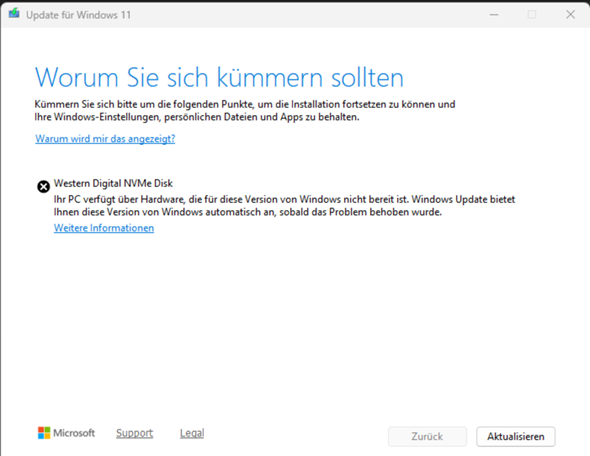Viewport: 590px width, 456px height.
Task: Click the 'Kümmern Sie sich bitte' instruction text
Action: click(x=245, y=111)
